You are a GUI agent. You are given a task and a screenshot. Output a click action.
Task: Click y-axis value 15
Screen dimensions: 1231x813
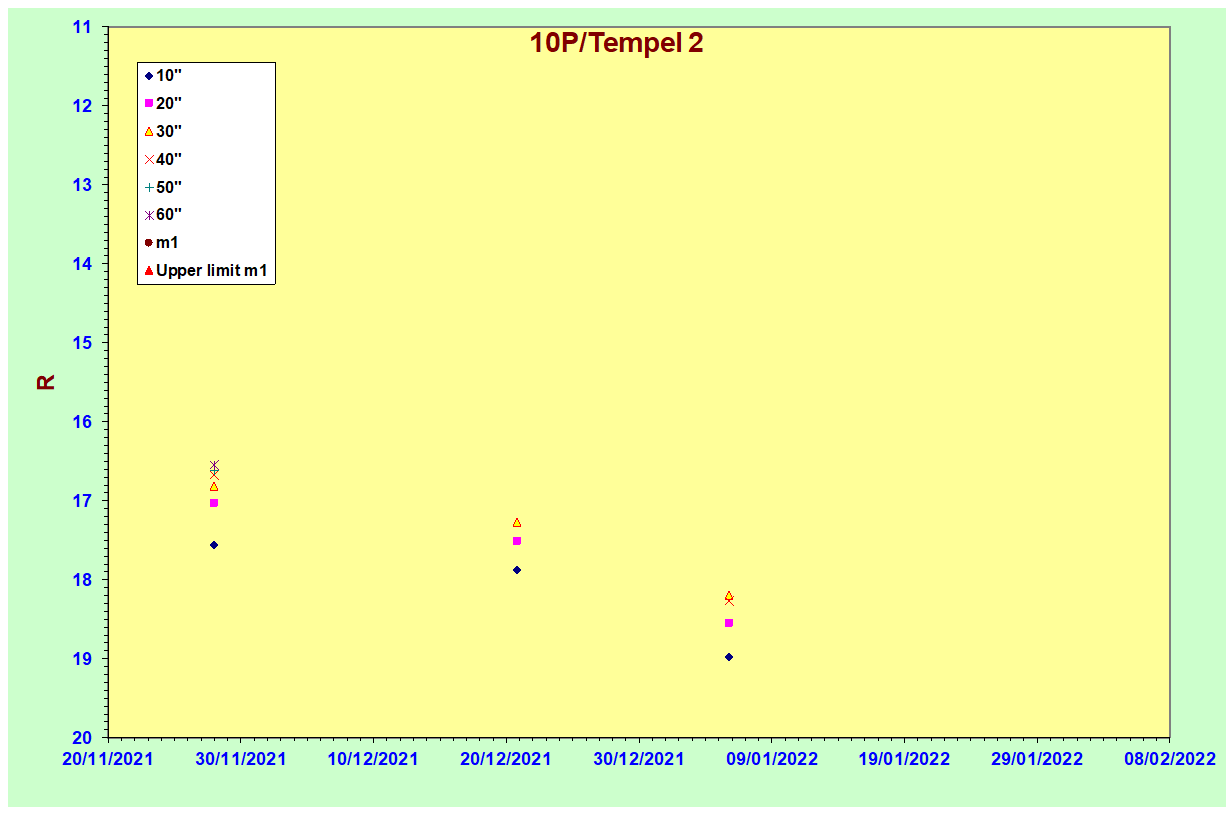click(x=82, y=343)
